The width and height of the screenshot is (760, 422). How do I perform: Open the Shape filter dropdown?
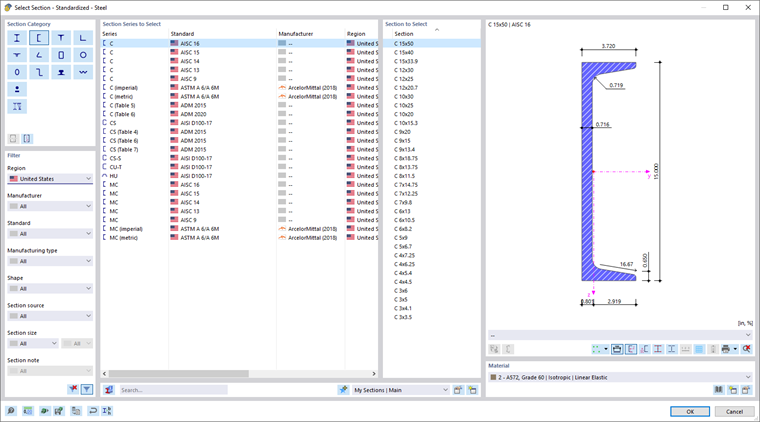(x=50, y=289)
